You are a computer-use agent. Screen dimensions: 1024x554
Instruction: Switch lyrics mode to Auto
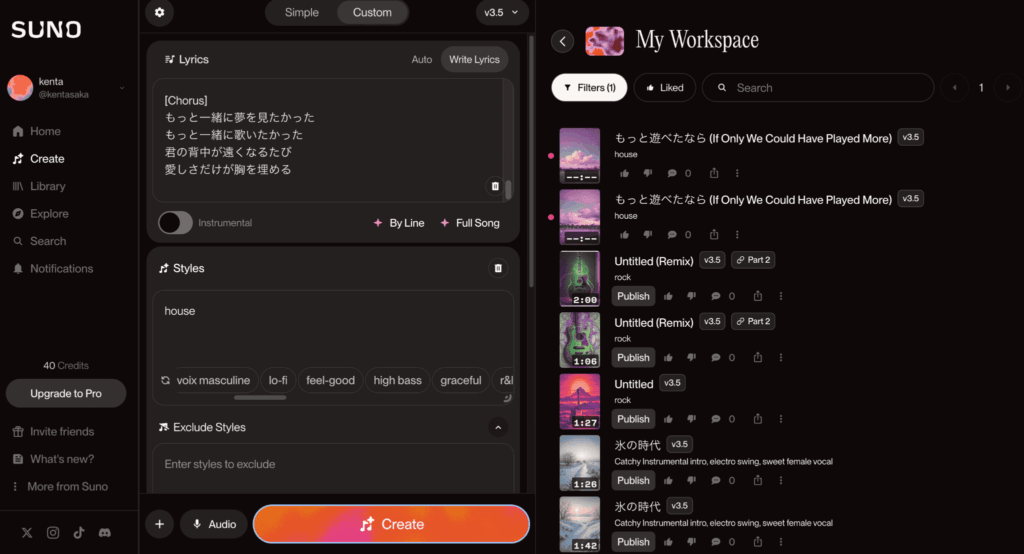421,59
